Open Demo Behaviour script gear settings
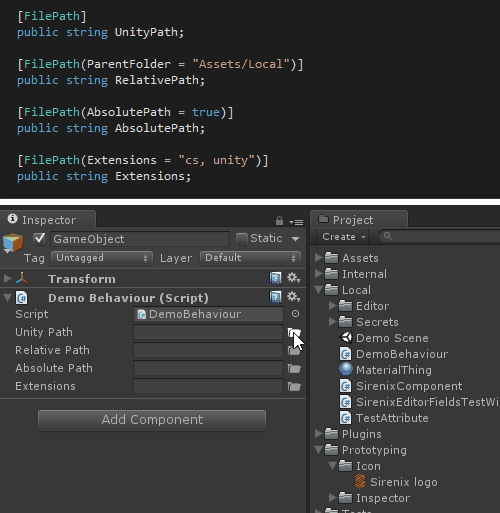This screenshot has height=513, width=500. coord(294,296)
